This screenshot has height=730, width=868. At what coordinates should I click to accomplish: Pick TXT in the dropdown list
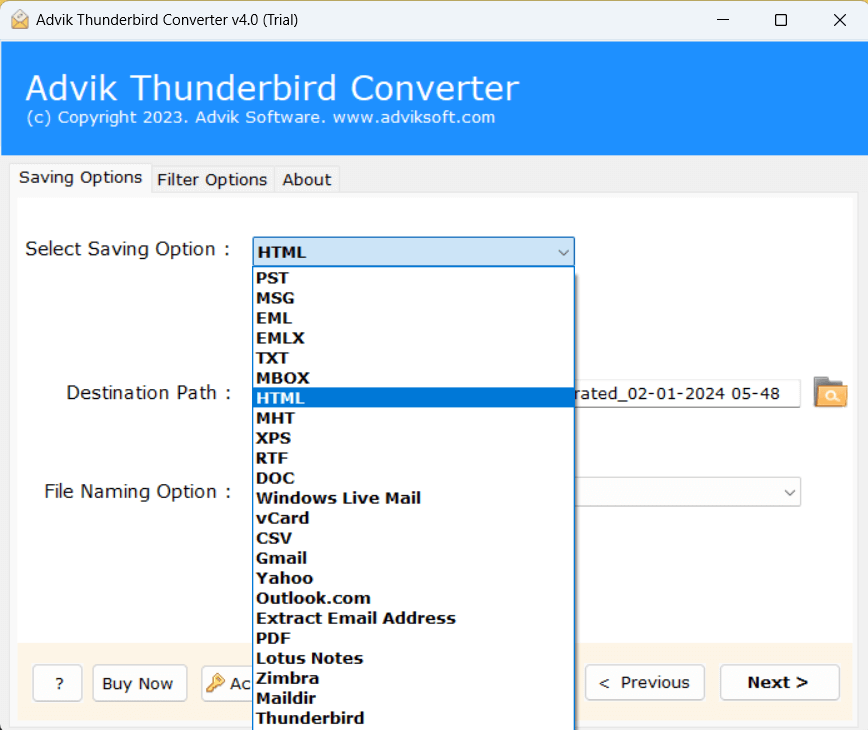pyautogui.click(x=414, y=358)
